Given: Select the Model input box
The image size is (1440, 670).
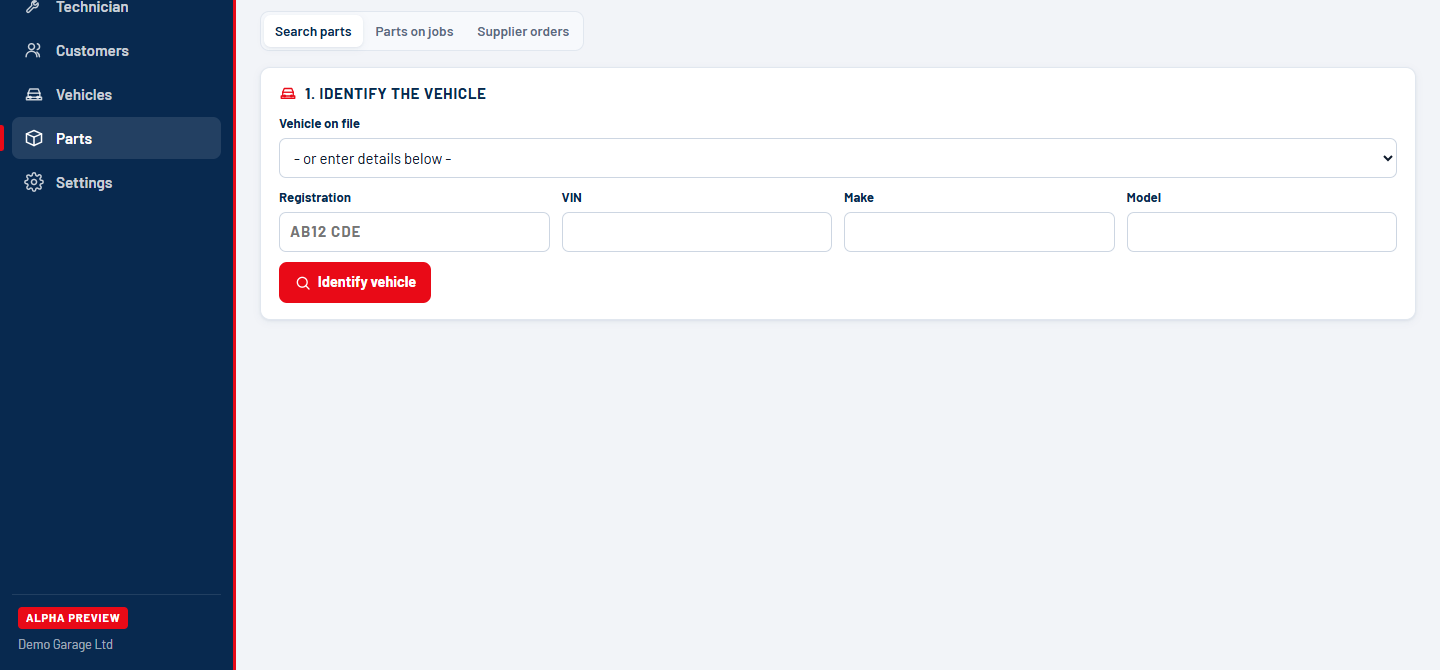Looking at the screenshot, I should [x=1262, y=232].
